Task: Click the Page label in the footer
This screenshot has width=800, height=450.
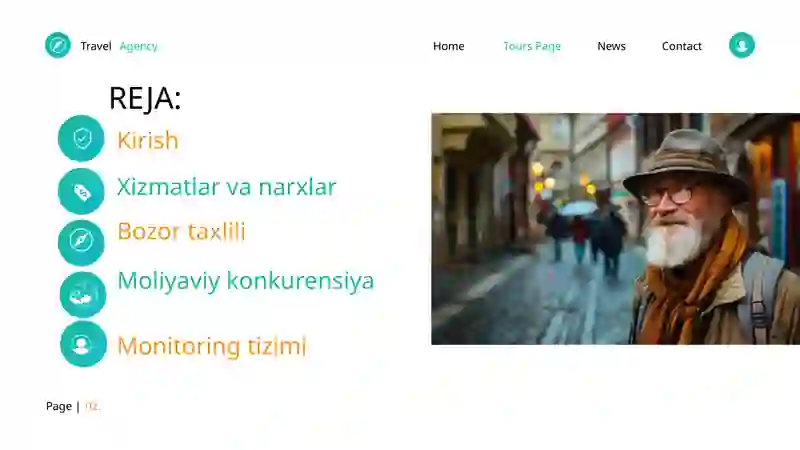Action: pyautogui.click(x=59, y=407)
